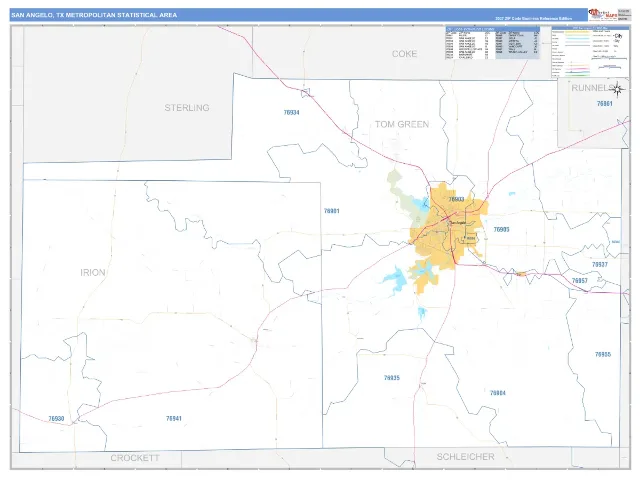Click ZIP code 76934 label

pos(291,113)
